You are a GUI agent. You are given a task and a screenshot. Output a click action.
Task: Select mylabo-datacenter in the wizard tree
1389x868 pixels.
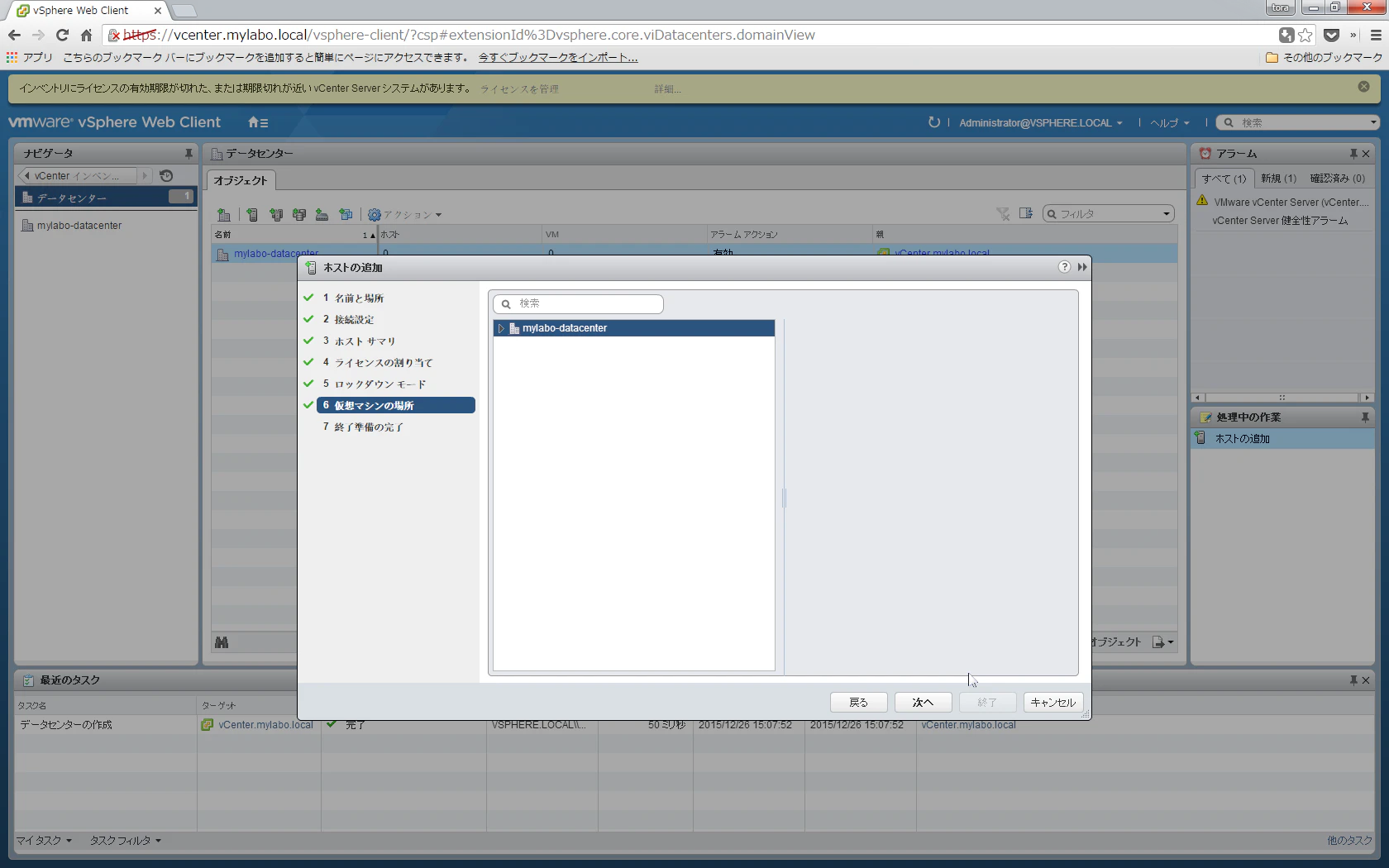(634, 328)
